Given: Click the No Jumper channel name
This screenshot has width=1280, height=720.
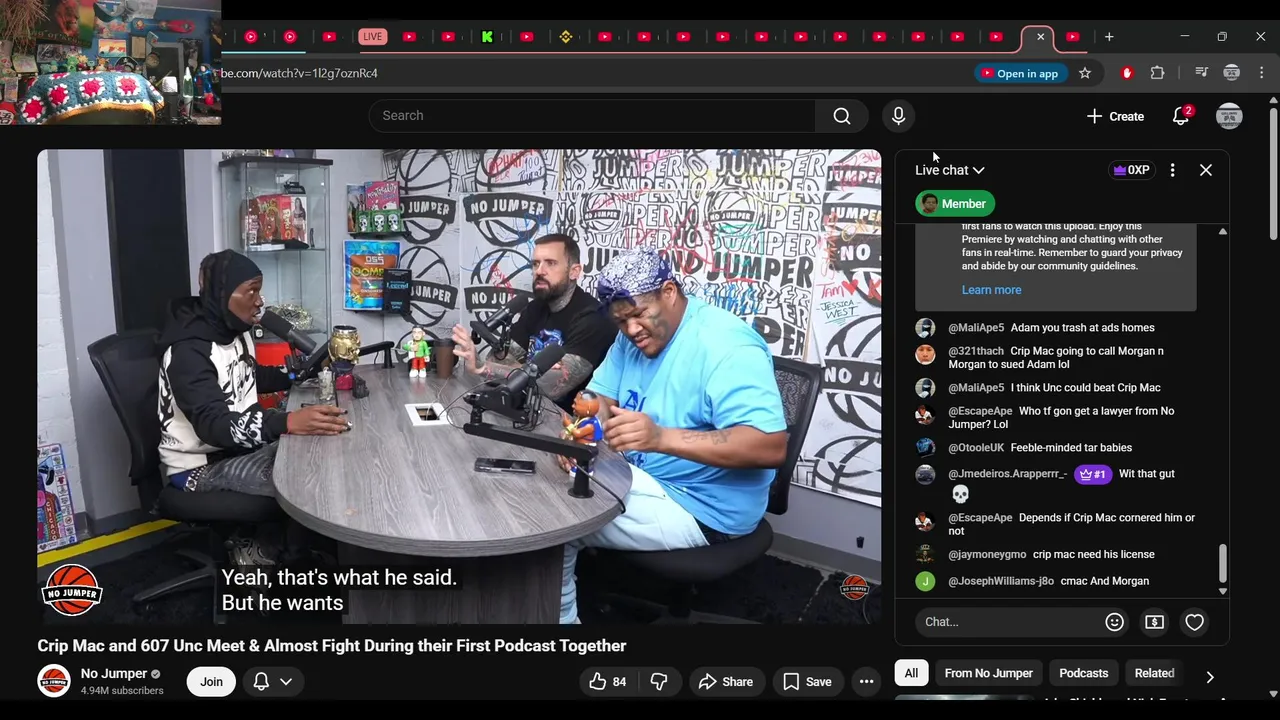Looking at the screenshot, I should pyautogui.click(x=114, y=674).
